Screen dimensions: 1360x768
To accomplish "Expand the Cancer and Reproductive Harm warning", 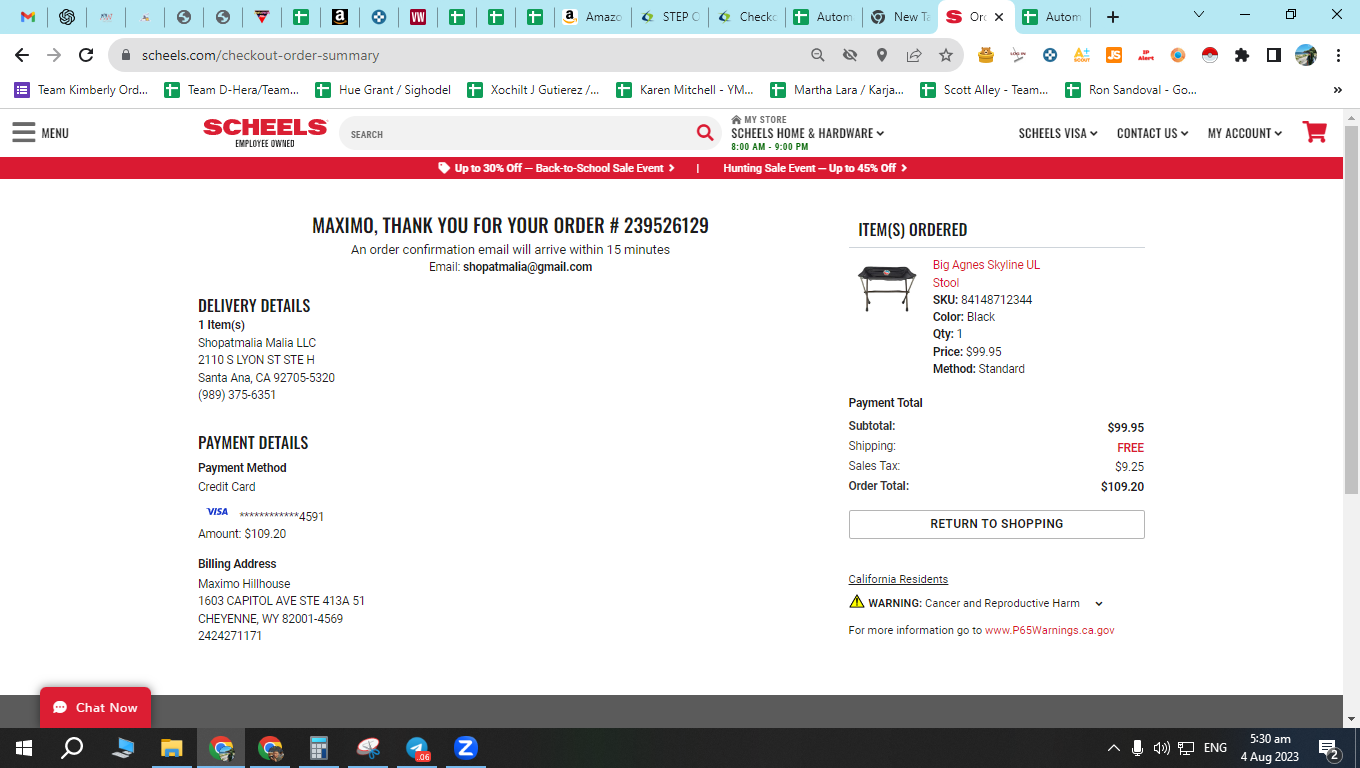I will [1099, 604].
